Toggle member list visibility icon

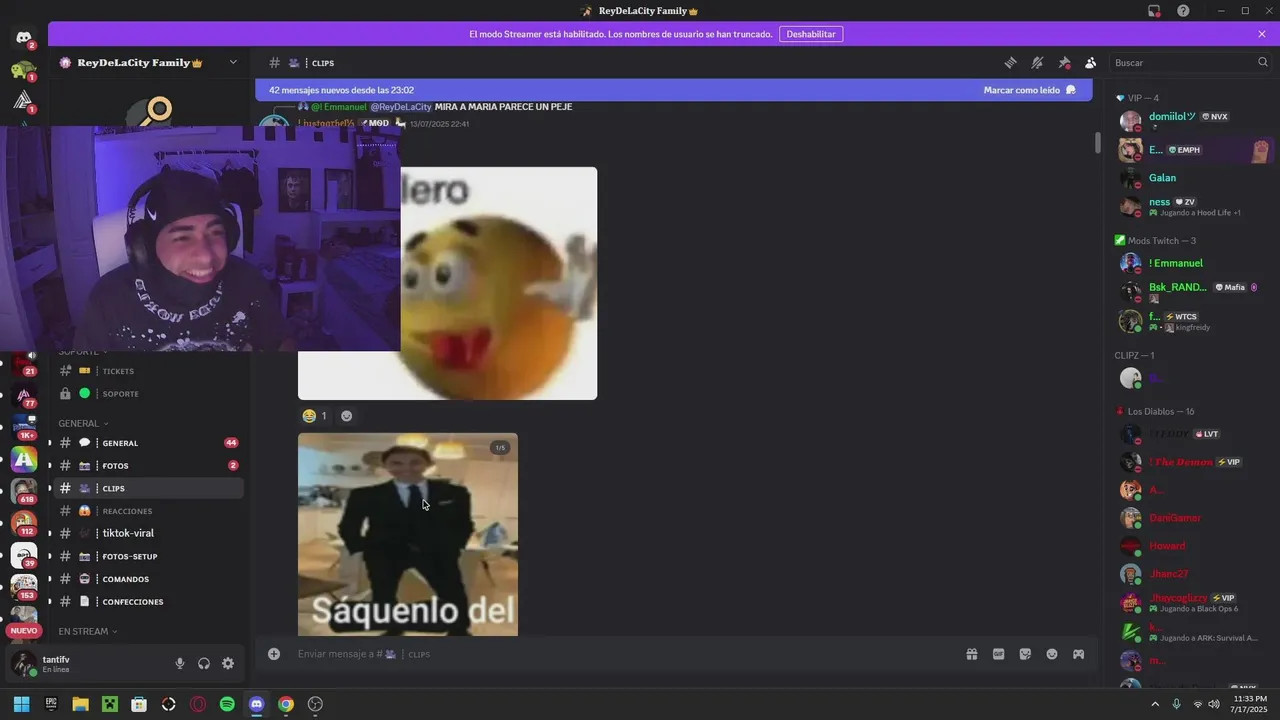(1091, 62)
